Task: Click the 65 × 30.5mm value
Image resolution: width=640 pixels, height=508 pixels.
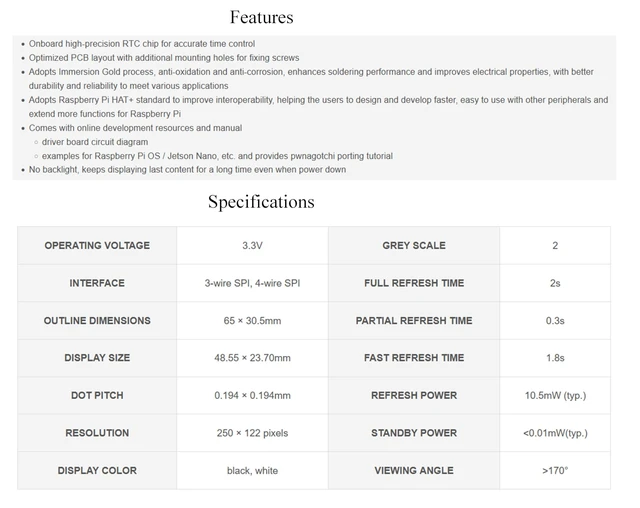Action: tap(252, 321)
